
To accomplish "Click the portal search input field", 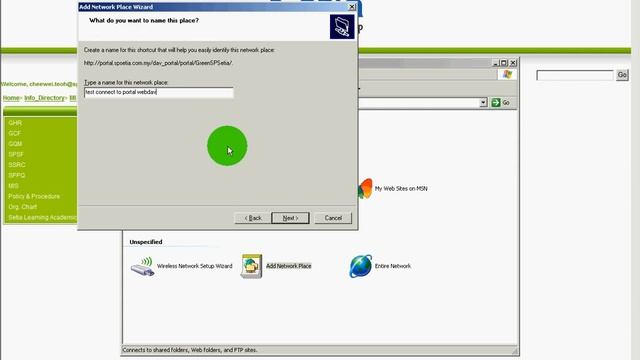I will pos(575,75).
